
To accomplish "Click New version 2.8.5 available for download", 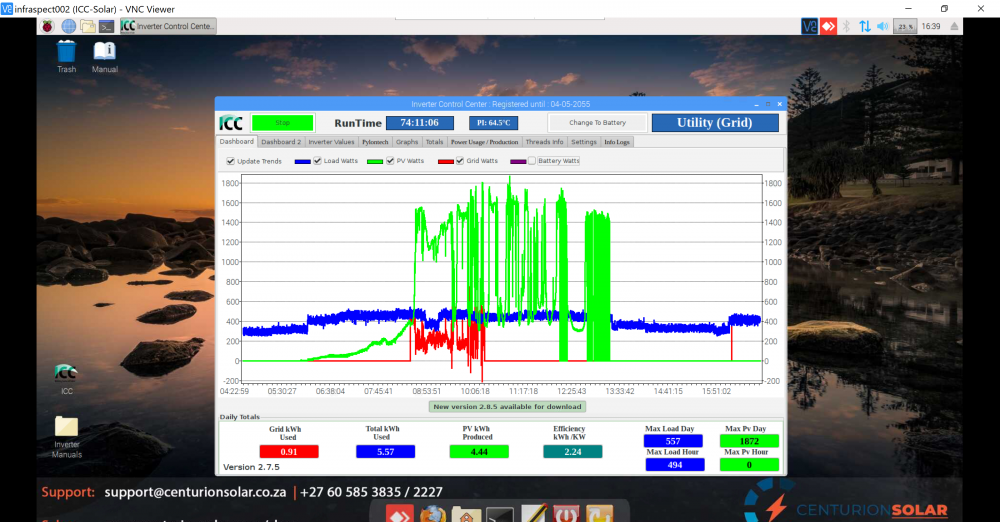I will pos(507,406).
